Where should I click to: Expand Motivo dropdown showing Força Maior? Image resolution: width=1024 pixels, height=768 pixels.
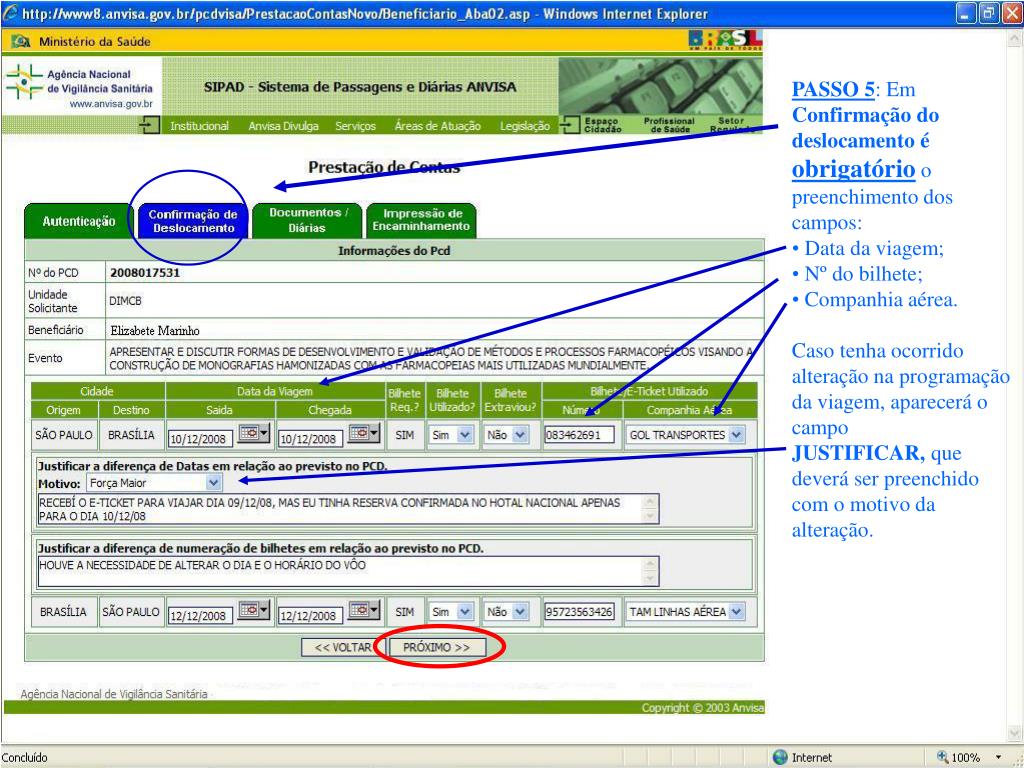click(213, 482)
